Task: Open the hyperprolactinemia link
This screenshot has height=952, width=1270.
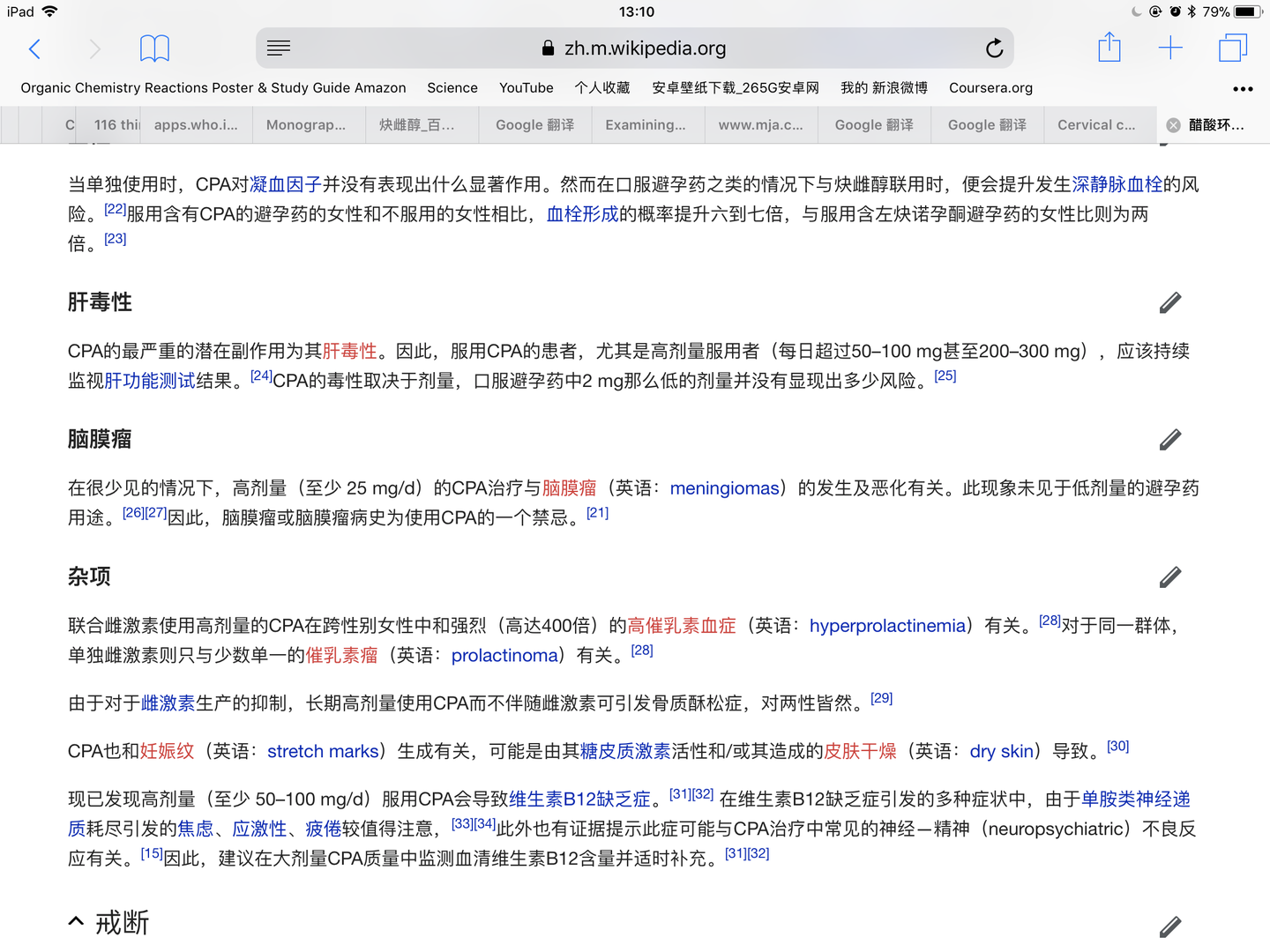Action: 887,626
